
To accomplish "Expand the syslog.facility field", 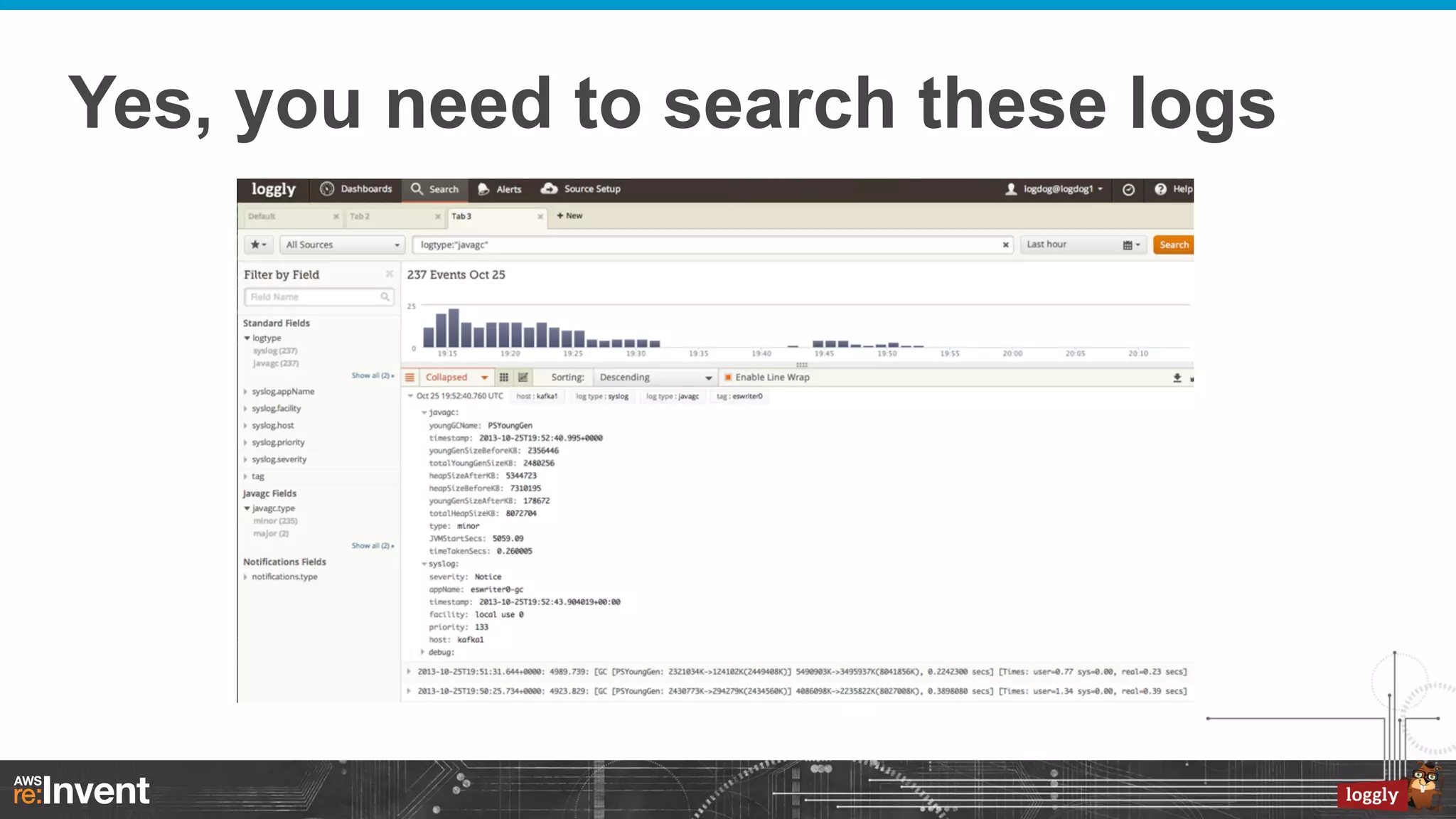I will point(245,409).
